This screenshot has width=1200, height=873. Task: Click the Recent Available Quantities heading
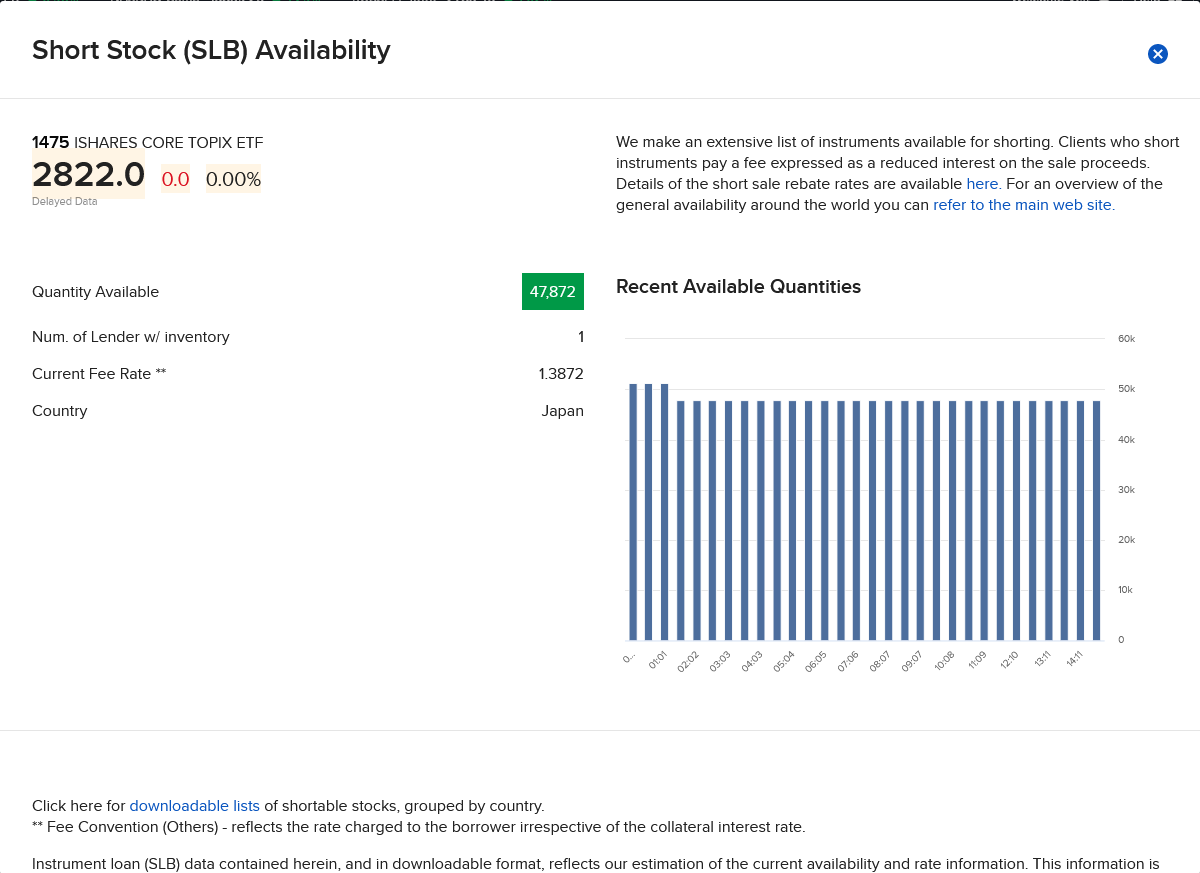tap(738, 287)
